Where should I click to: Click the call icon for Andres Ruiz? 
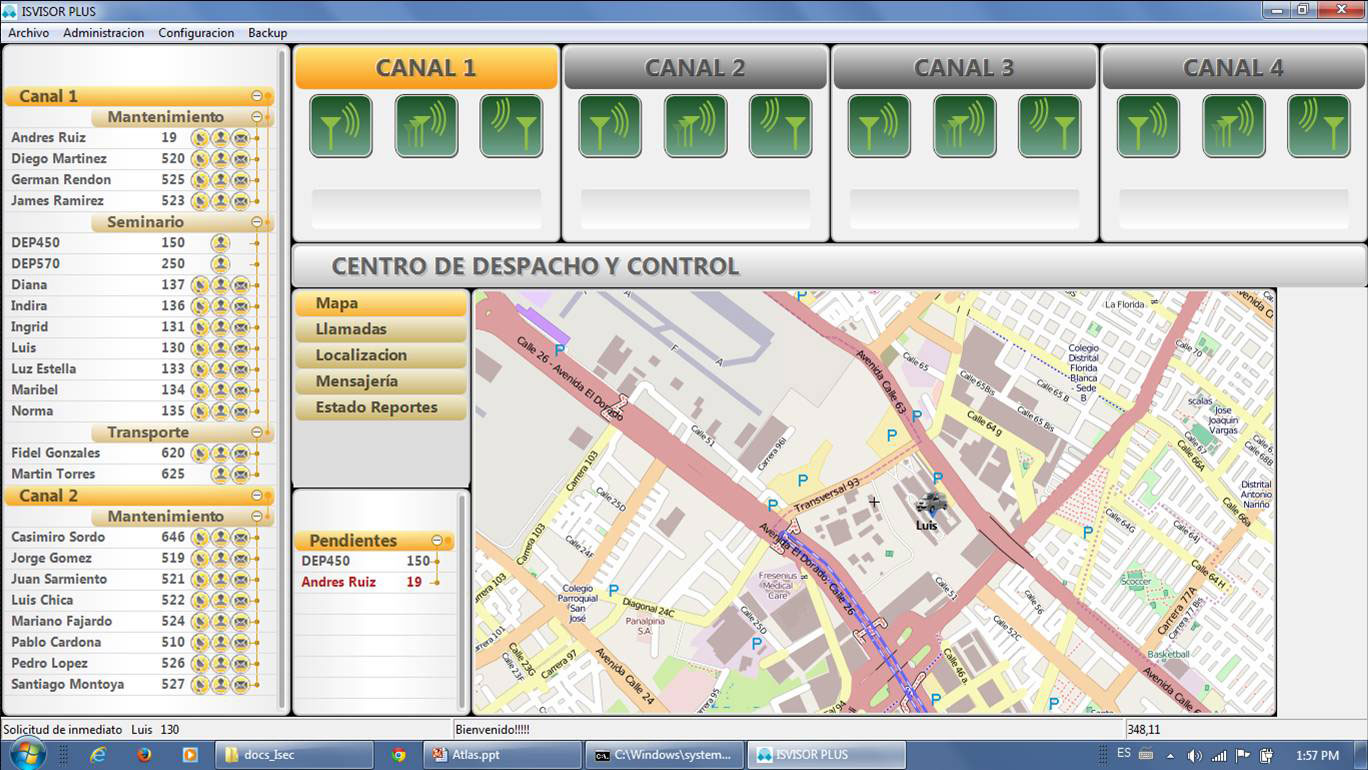(200, 138)
